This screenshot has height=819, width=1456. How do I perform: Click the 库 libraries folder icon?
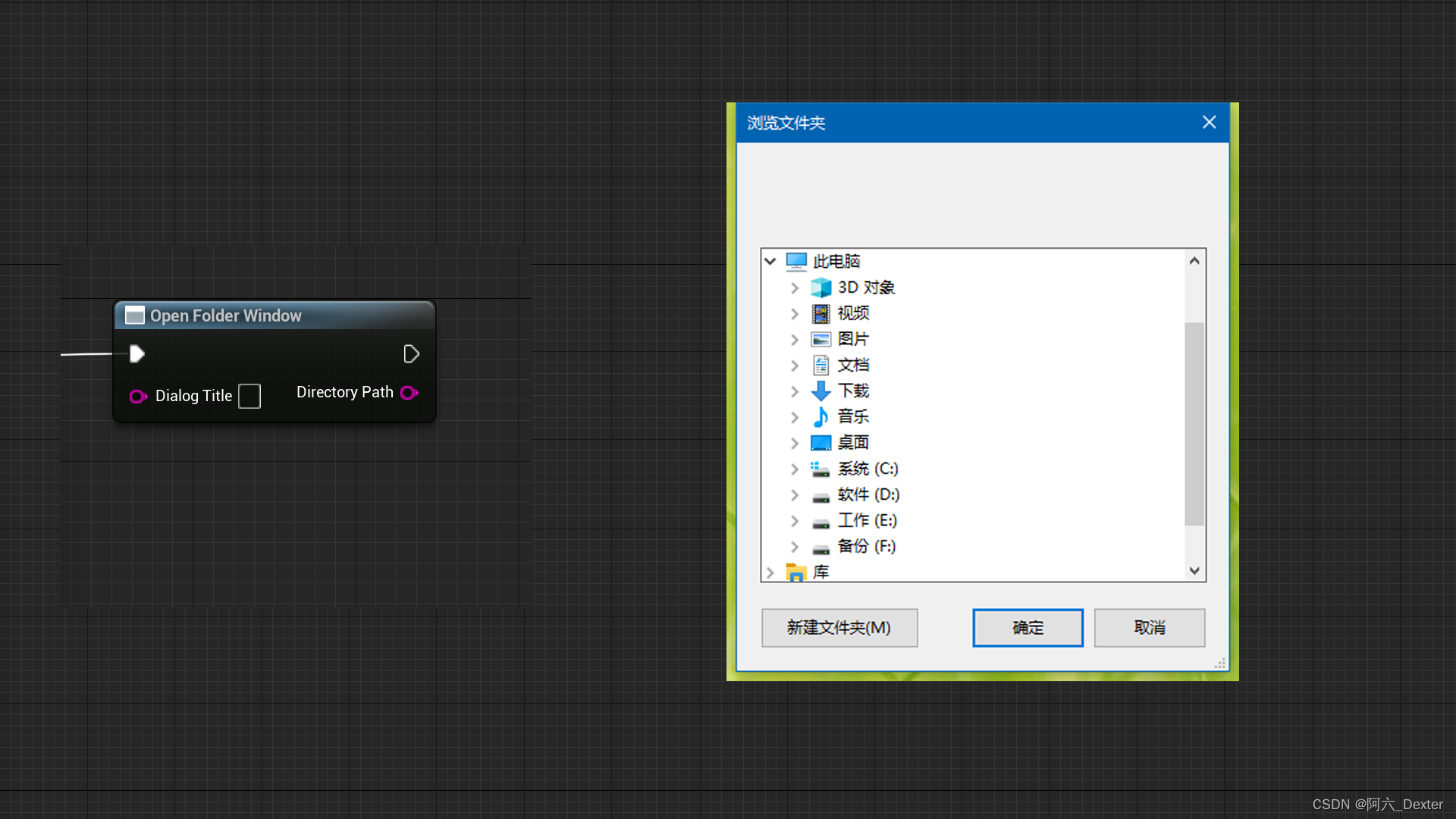pos(796,572)
